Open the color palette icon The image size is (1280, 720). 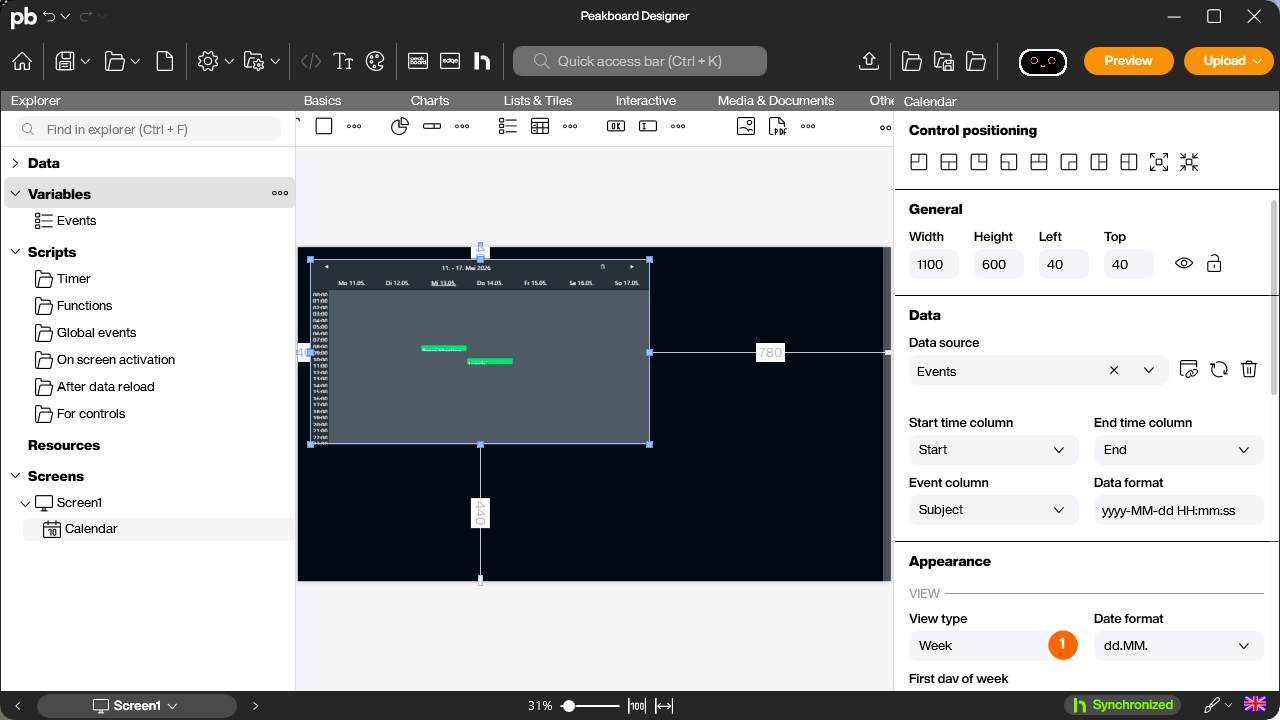[x=375, y=61]
